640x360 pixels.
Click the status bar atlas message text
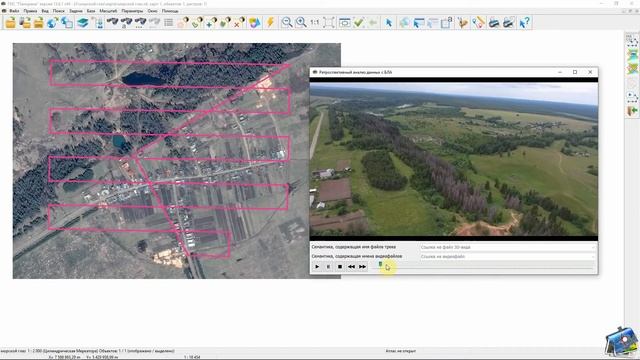400,351
